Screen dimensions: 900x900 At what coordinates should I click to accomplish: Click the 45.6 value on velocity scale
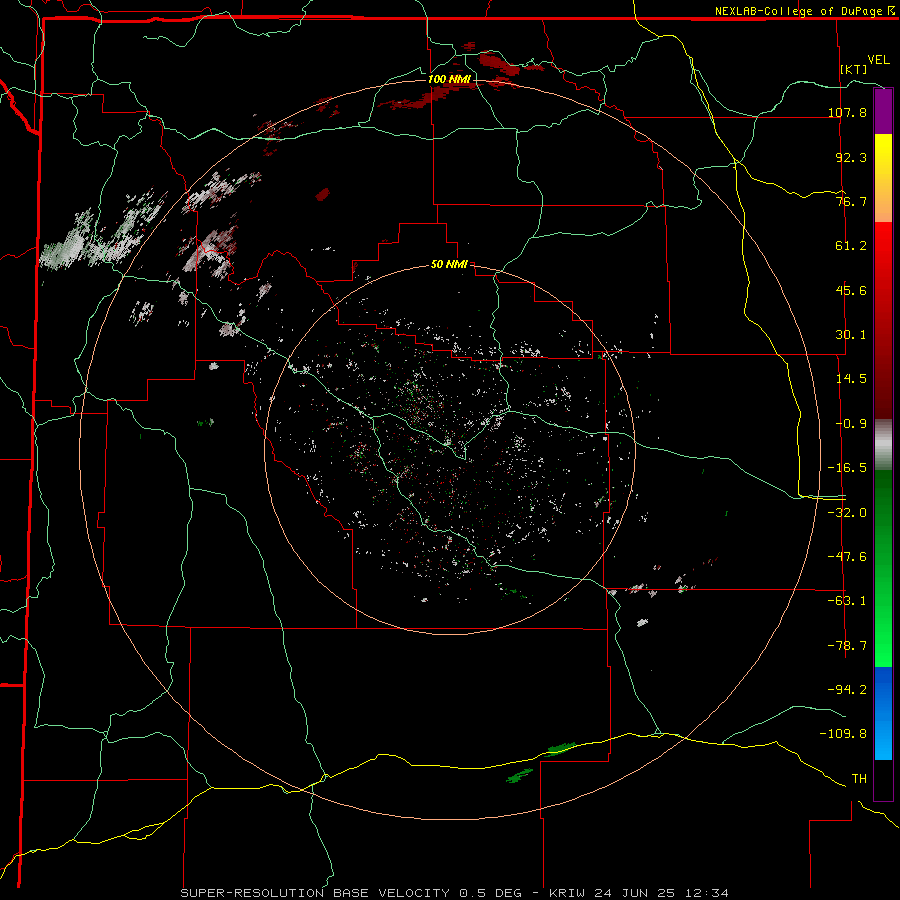(851, 290)
